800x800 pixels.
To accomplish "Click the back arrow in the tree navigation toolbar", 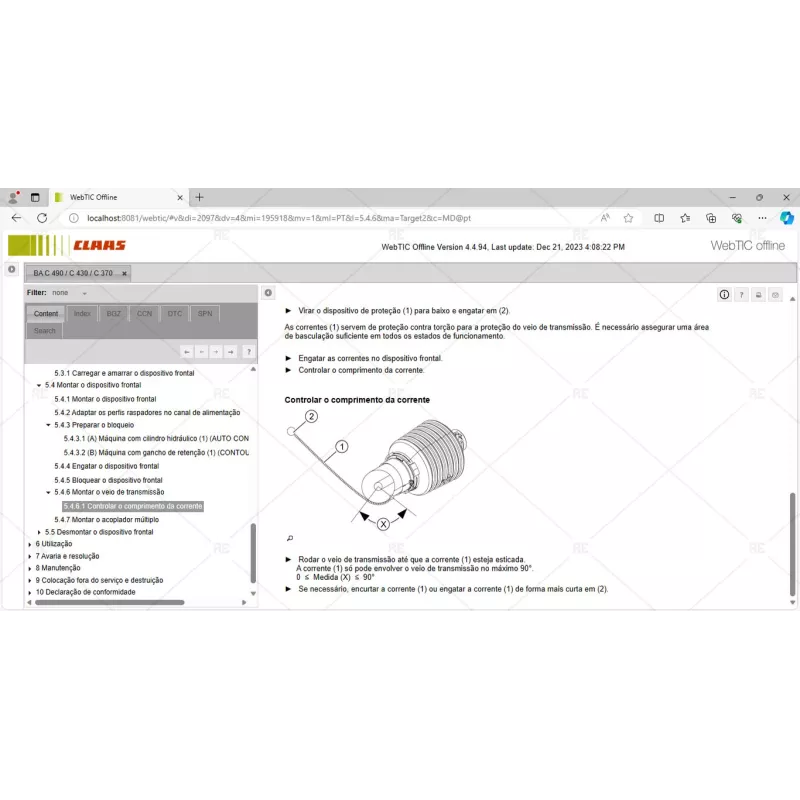I will pyautogui.click(x=187, y=352).
